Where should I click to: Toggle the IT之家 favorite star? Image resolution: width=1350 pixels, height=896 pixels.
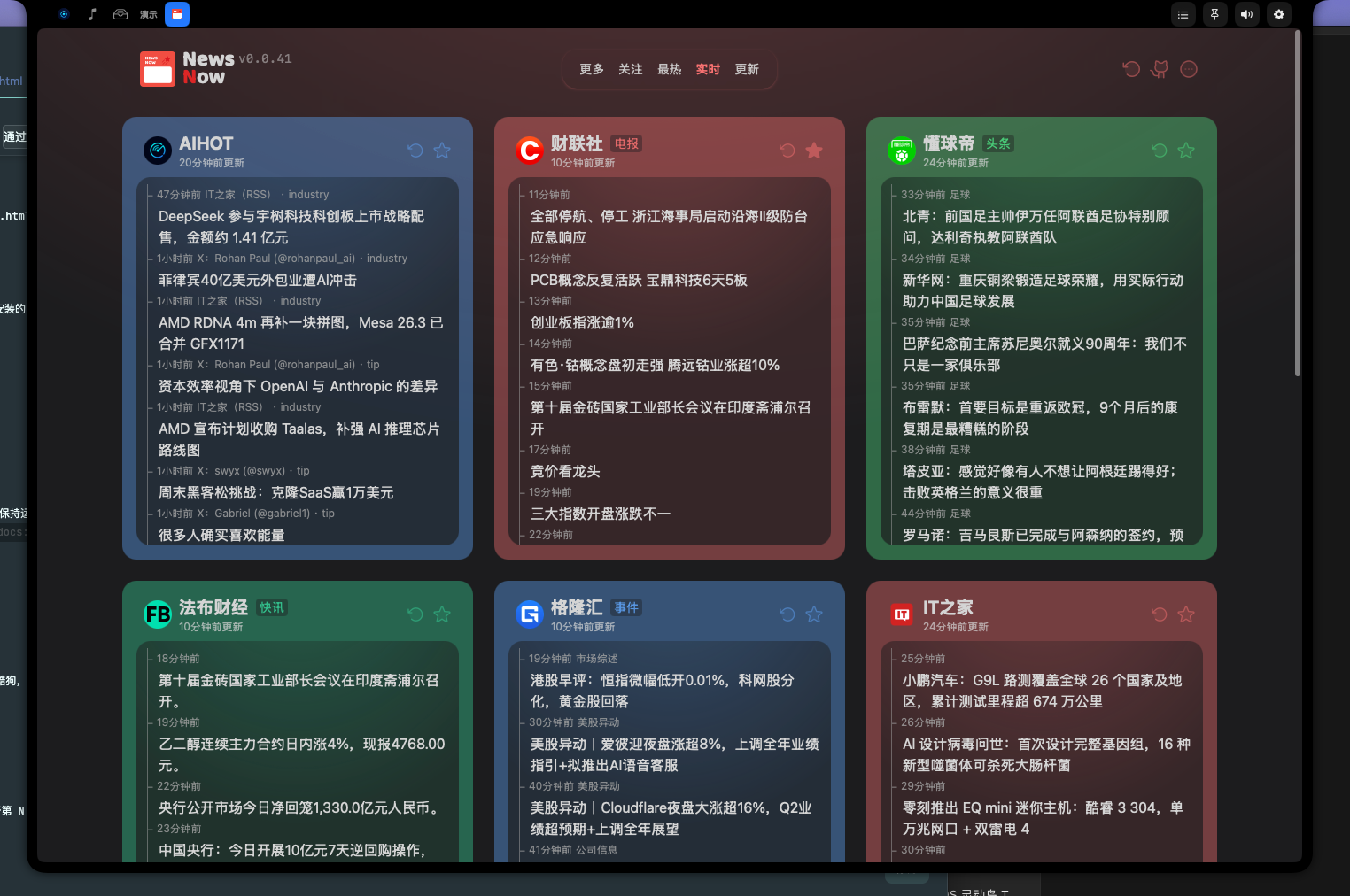point(1186,614)
